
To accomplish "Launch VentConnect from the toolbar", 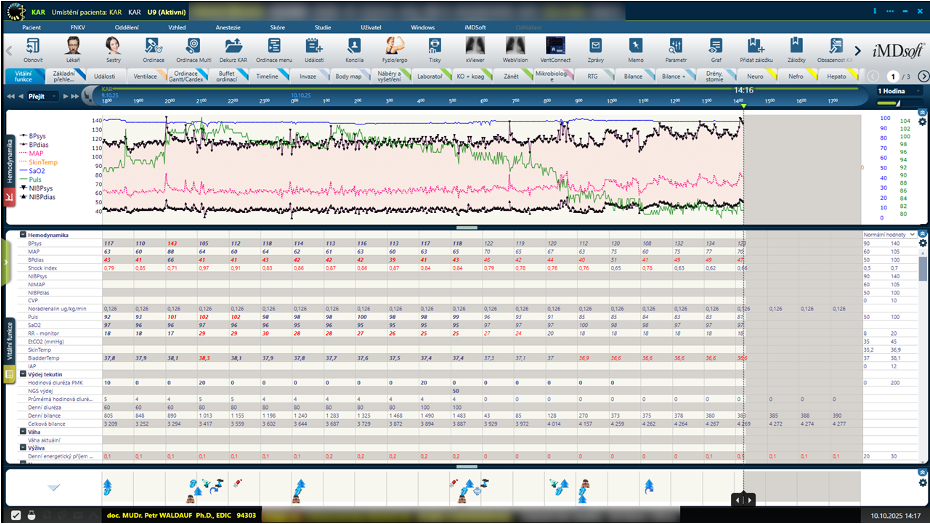I will (555, 46).
